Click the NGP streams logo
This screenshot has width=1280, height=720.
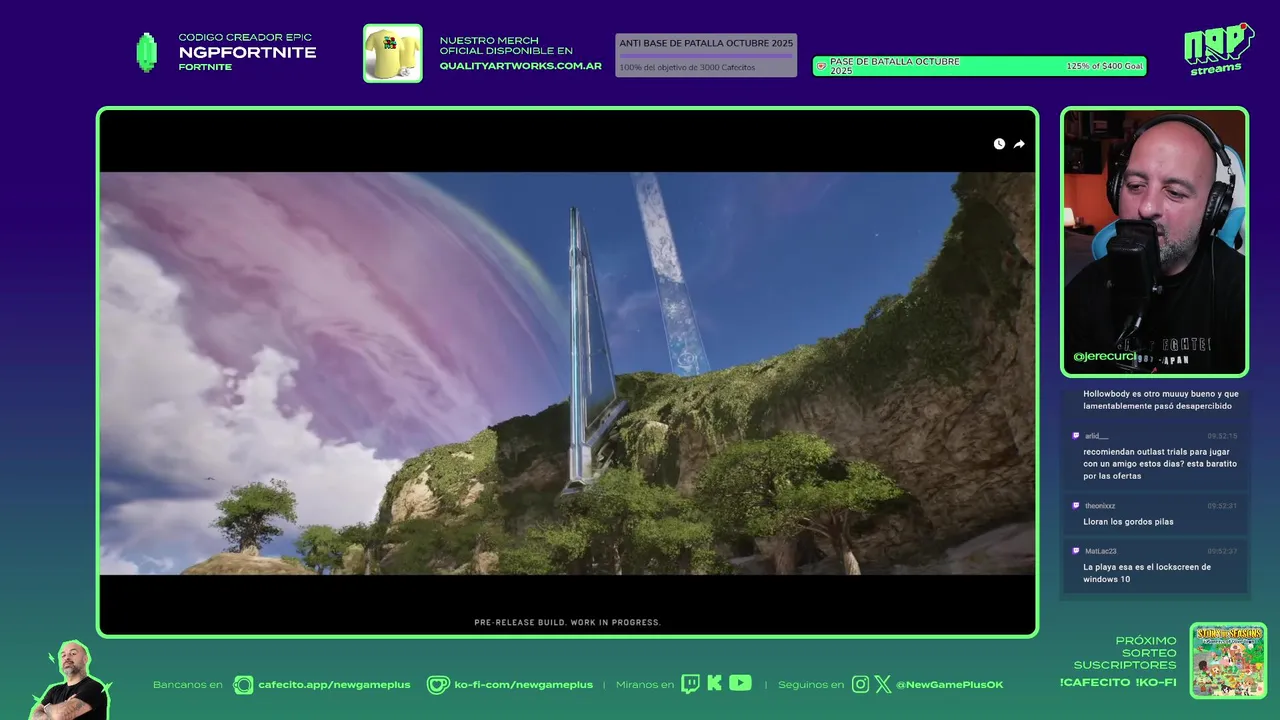[1218, 49]
